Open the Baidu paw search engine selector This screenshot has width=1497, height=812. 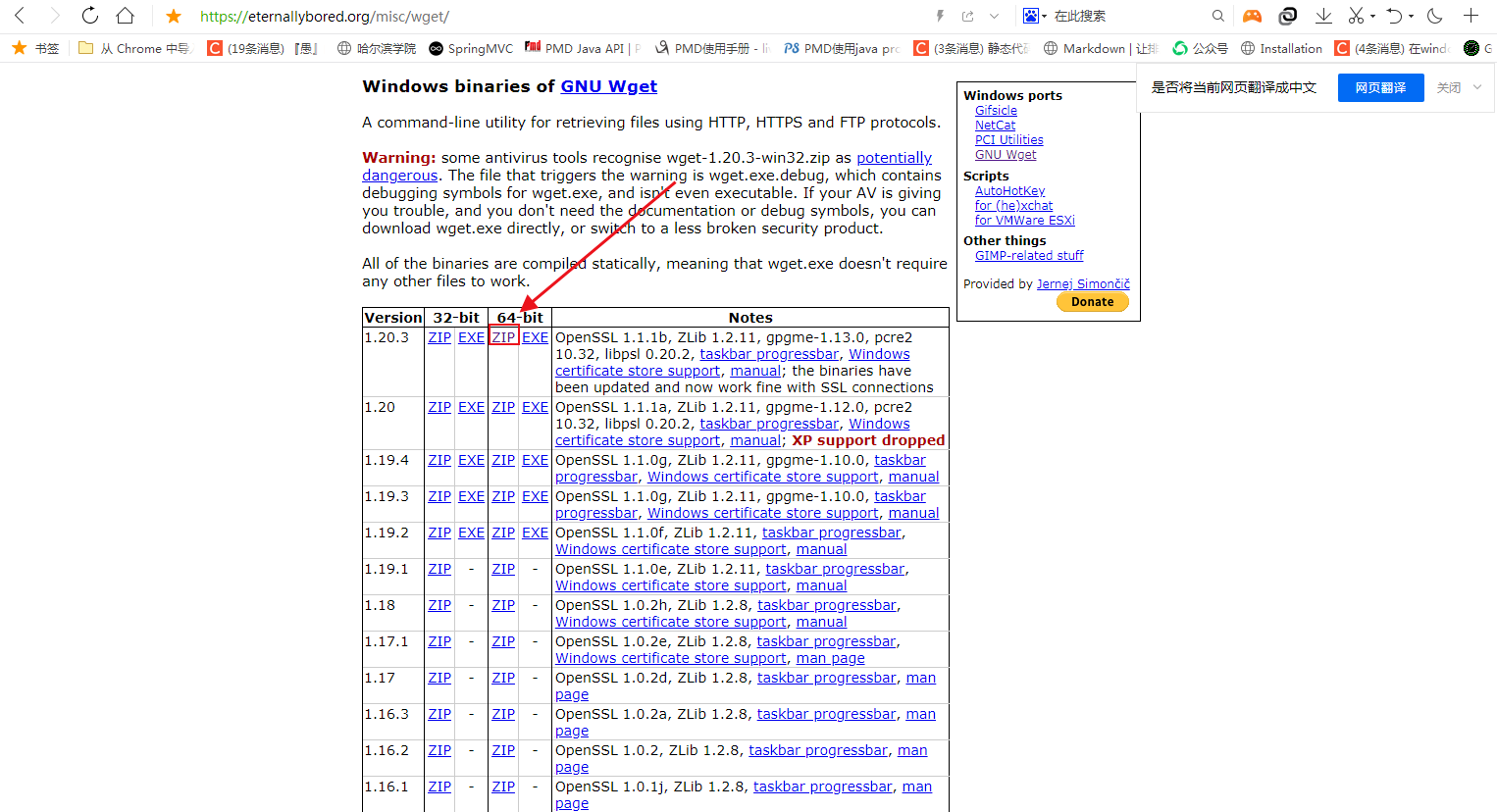[1035, 16]
